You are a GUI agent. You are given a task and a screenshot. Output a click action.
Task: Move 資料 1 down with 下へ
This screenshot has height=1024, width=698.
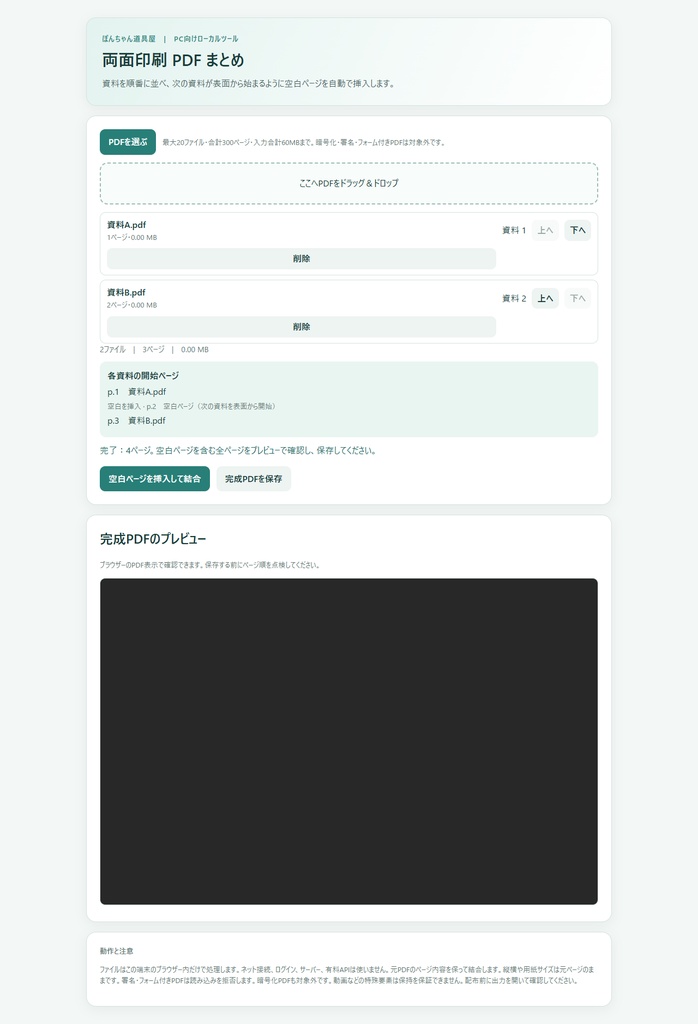coord(577,230)
